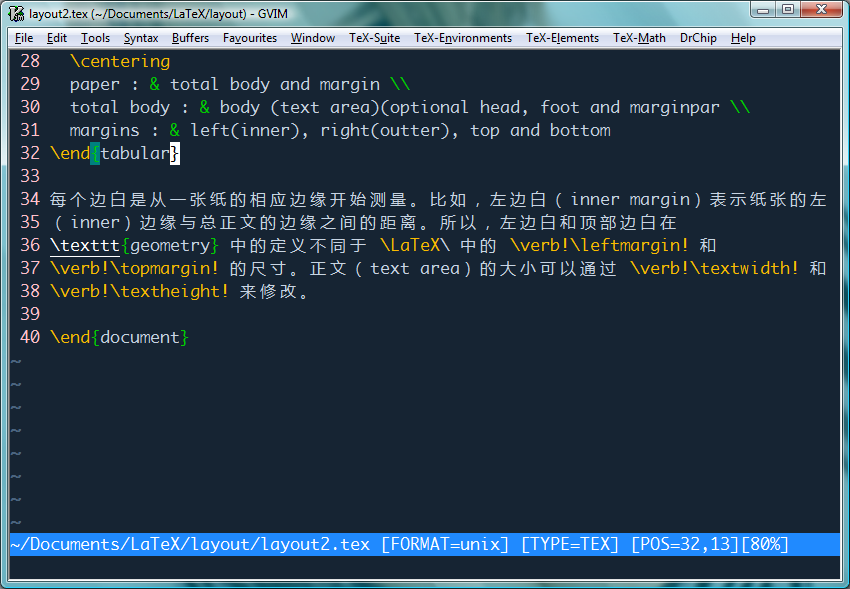This screenshot has height=589, width=850.
Task: Click 'margins' at start of line 31
Action: (x=104, y=131)
